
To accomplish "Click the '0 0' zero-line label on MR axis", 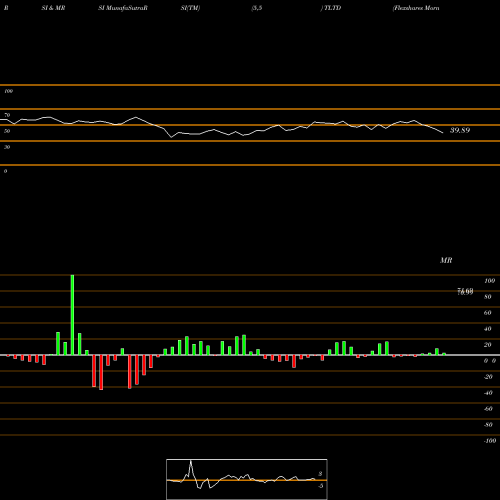I will point(490,361).
